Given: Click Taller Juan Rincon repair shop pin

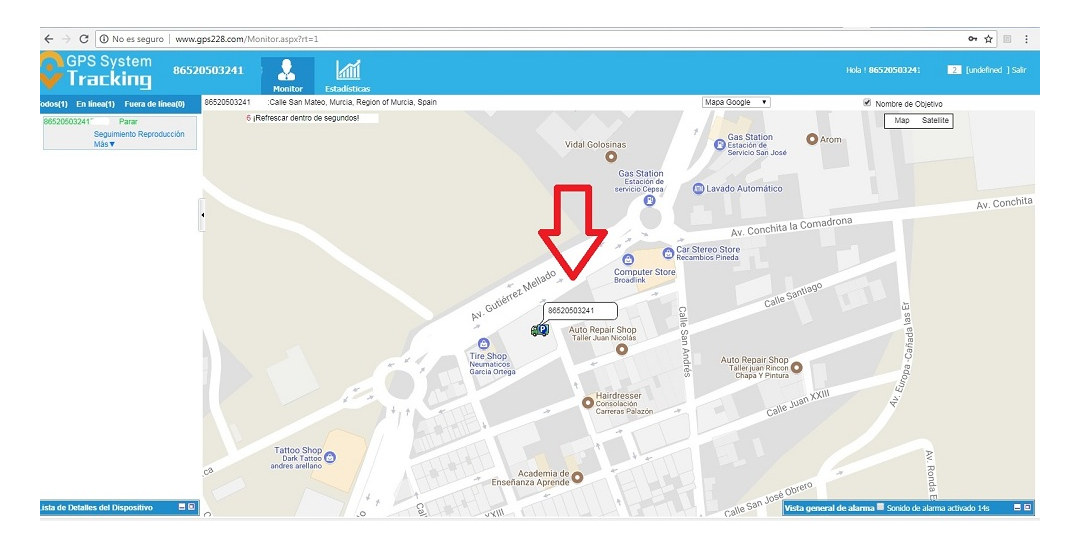Looking at the screenshot, I should tap(797, 368).
